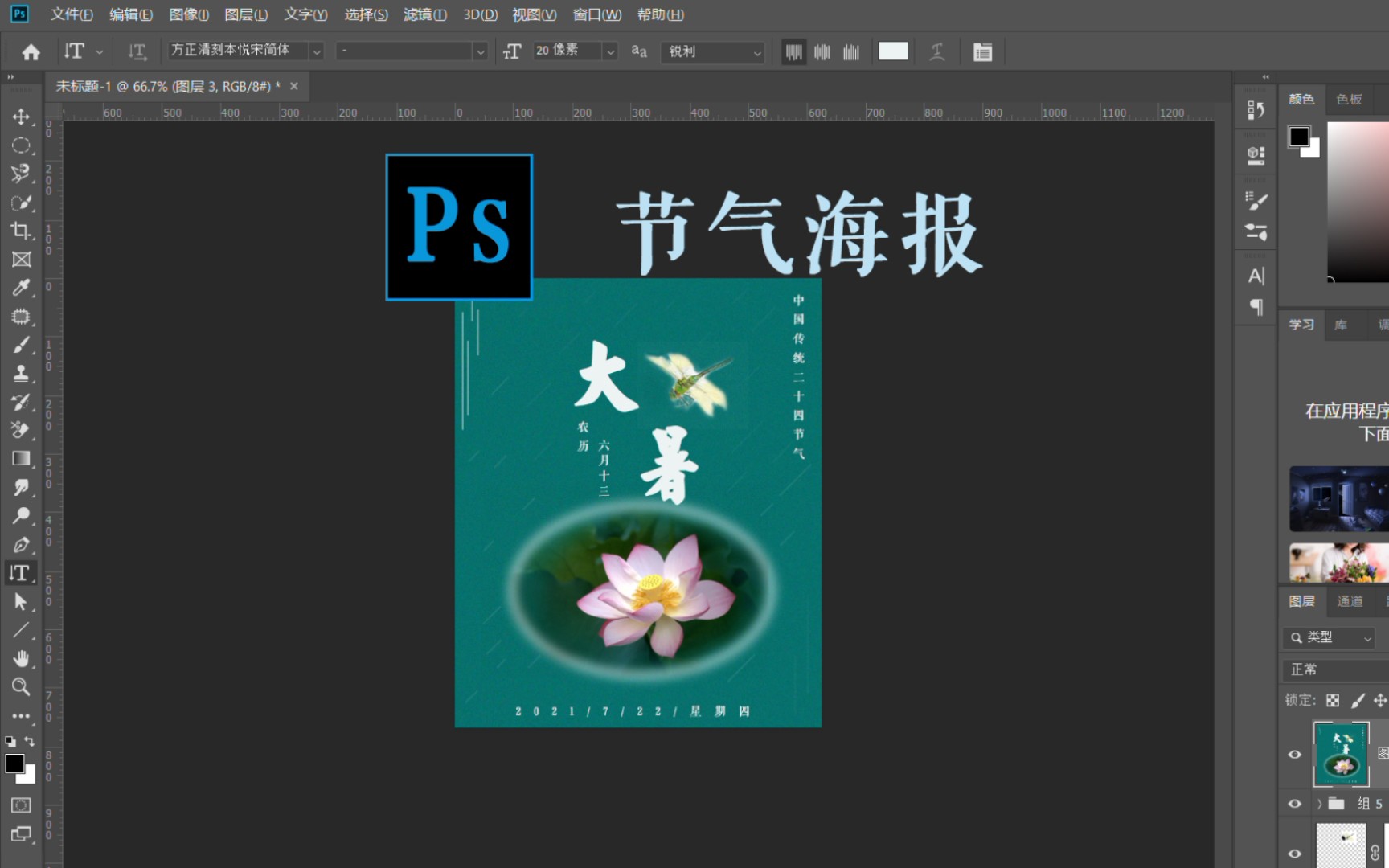The width and height of the screenshot is (1389, 868).
Task: Open the Properties panel icon in dock
Action: pyautogui.click(x=1256, y=155)
